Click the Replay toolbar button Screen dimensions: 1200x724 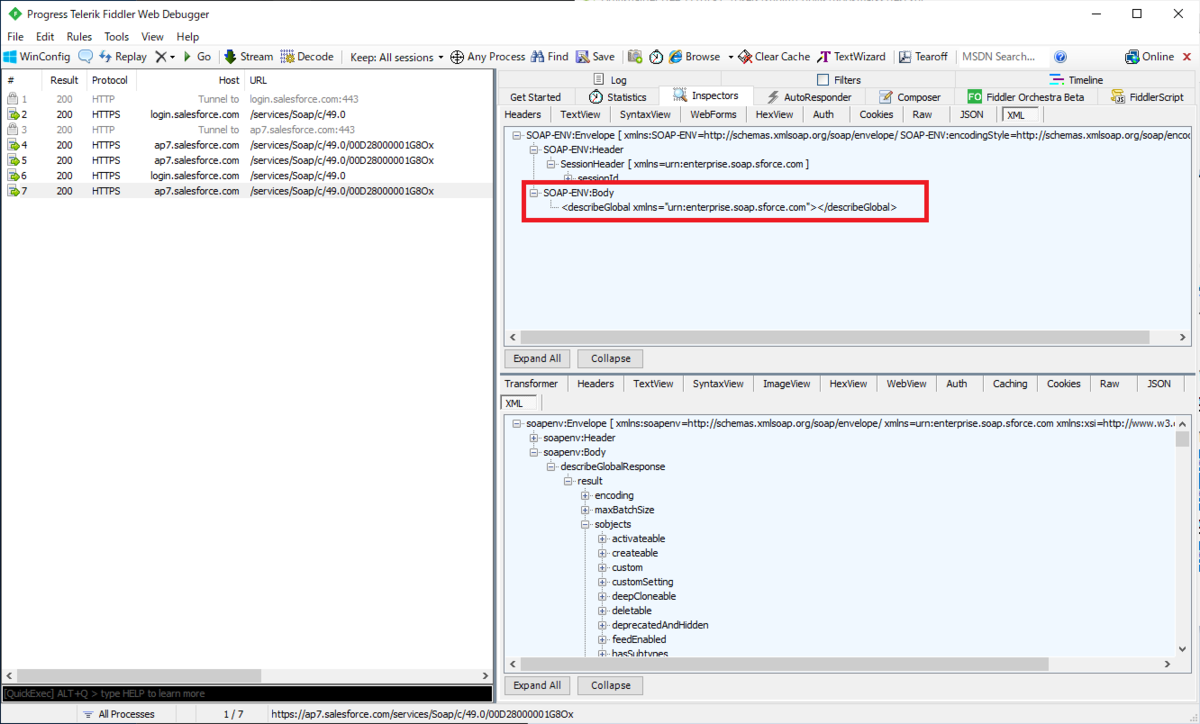point(122,57)
